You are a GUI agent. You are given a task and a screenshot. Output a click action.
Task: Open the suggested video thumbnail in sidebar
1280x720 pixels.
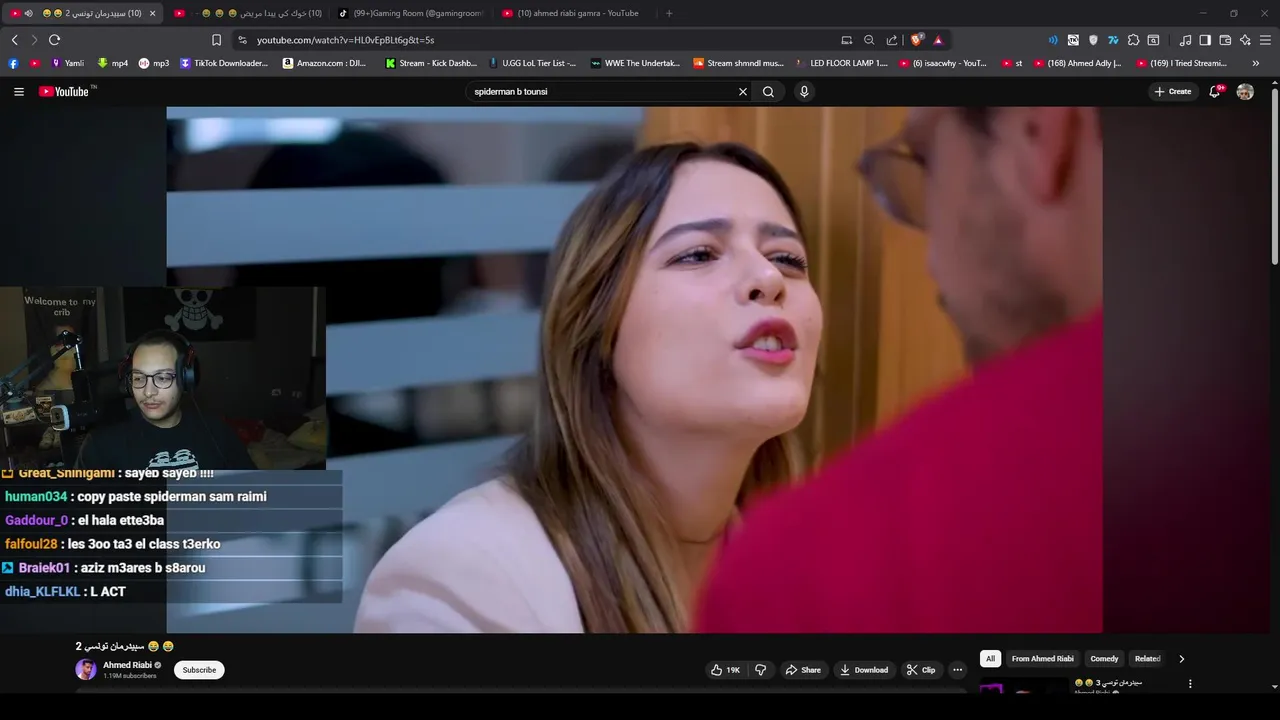[x=1023, y=686]
